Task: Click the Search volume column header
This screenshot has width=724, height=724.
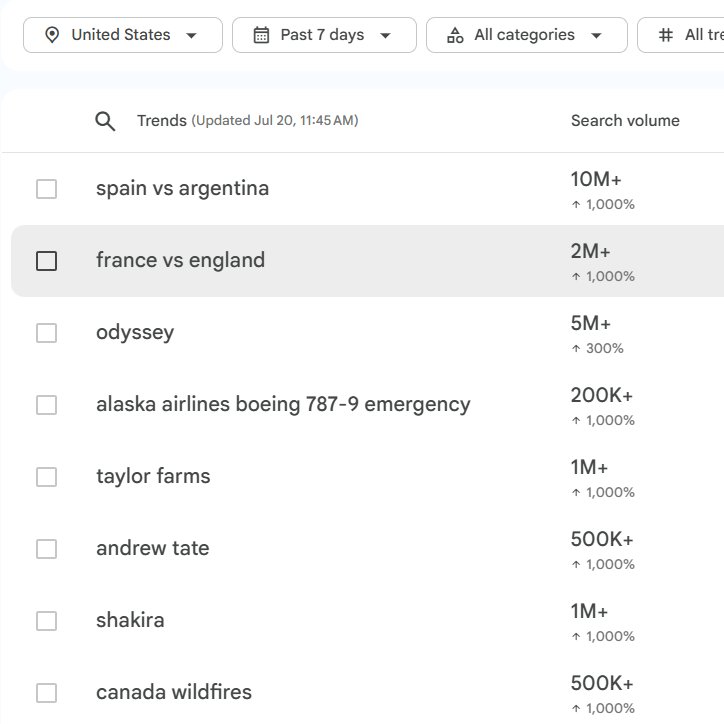Action: pyautogui.click(x=625, y=121)
